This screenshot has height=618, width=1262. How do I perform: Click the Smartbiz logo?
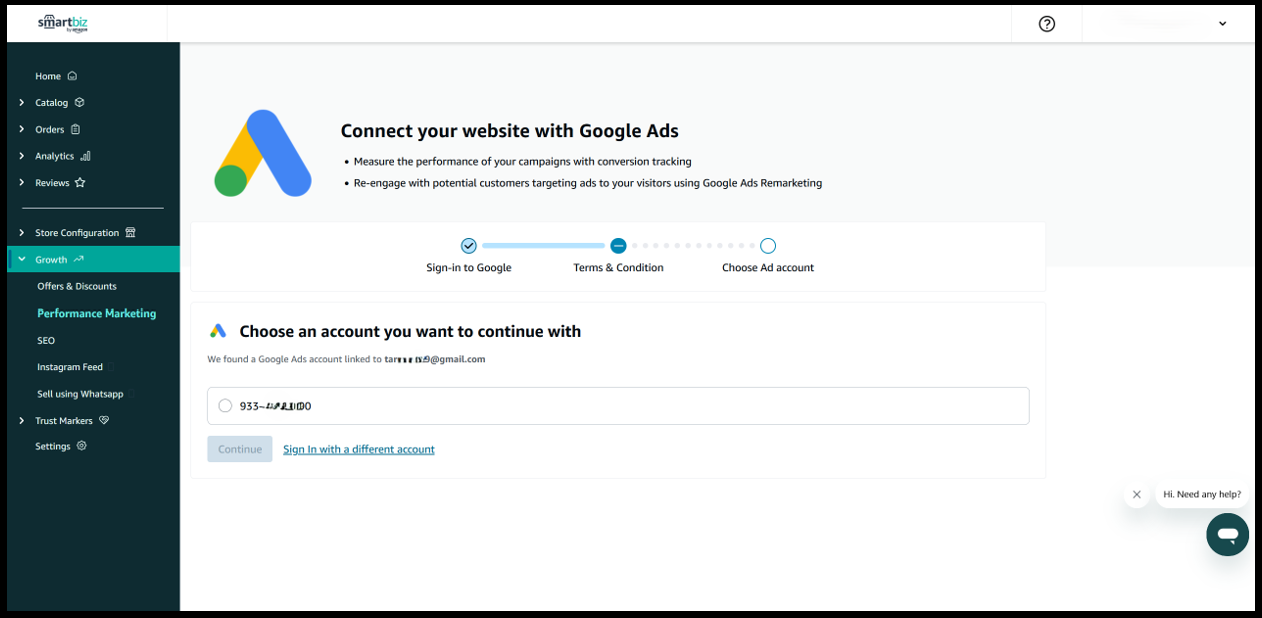[x=63, y=23]
